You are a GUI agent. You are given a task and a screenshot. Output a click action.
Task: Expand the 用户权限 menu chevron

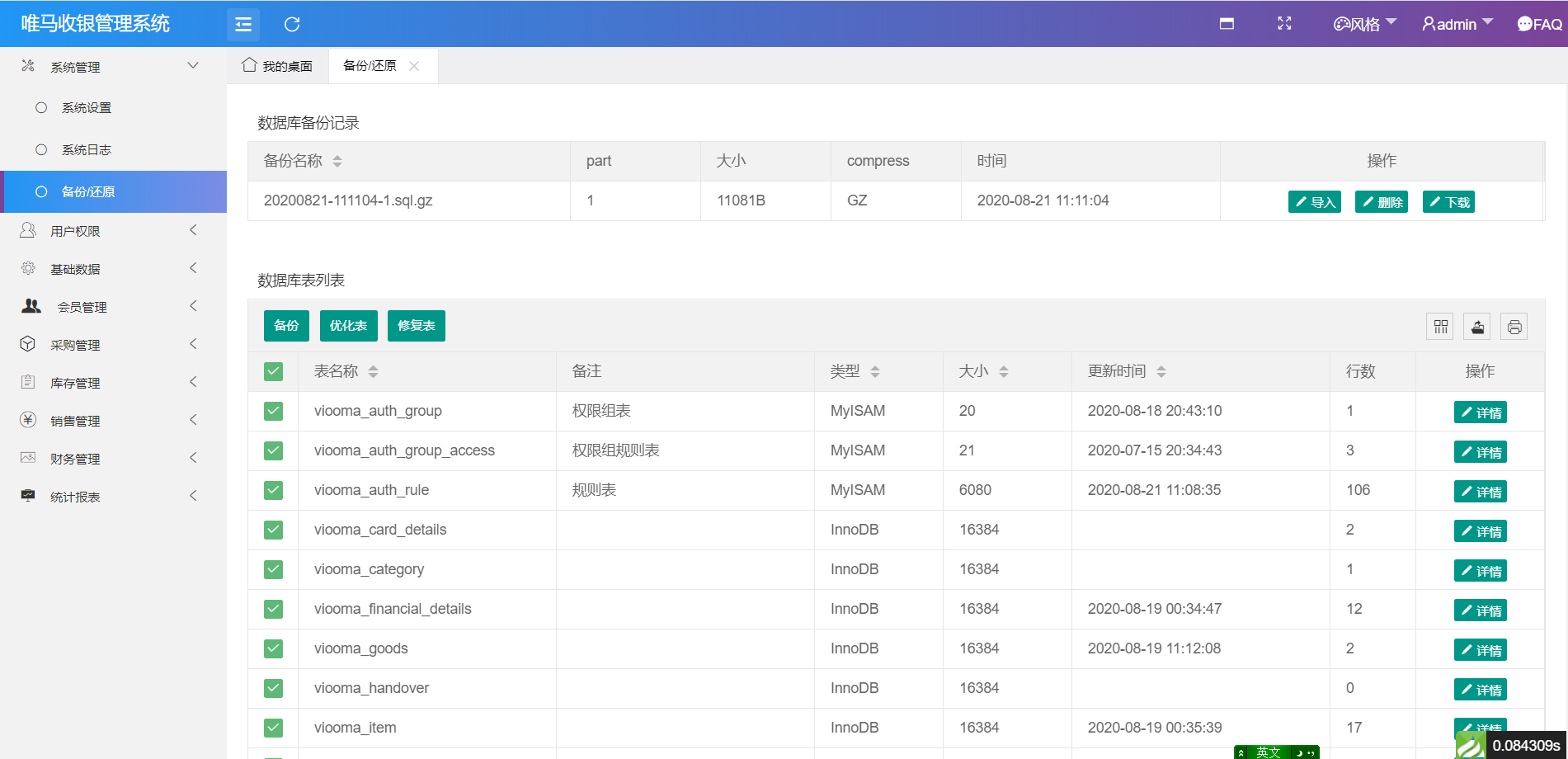(193, 230)
